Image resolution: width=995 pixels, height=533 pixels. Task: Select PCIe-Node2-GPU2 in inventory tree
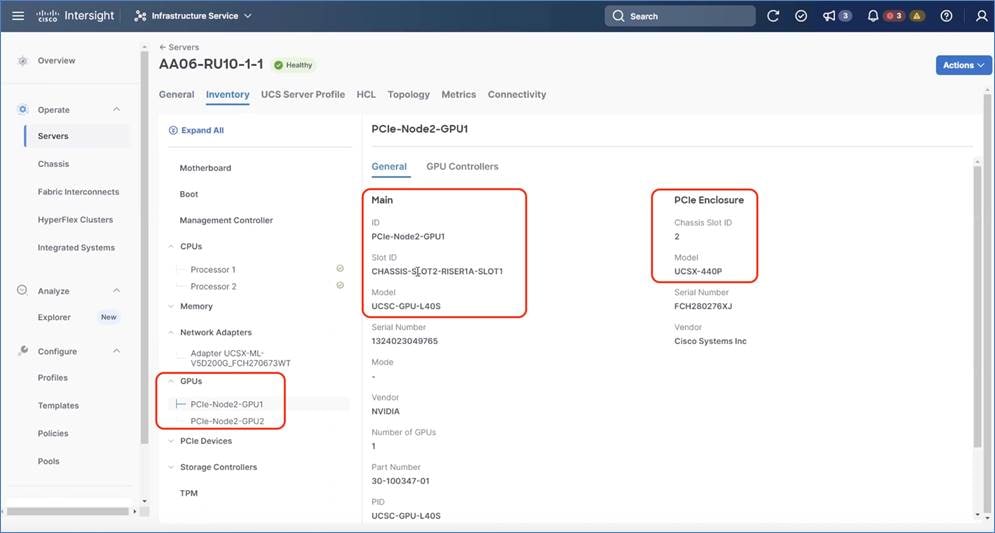pyautogui.click(x=227, y=421)
